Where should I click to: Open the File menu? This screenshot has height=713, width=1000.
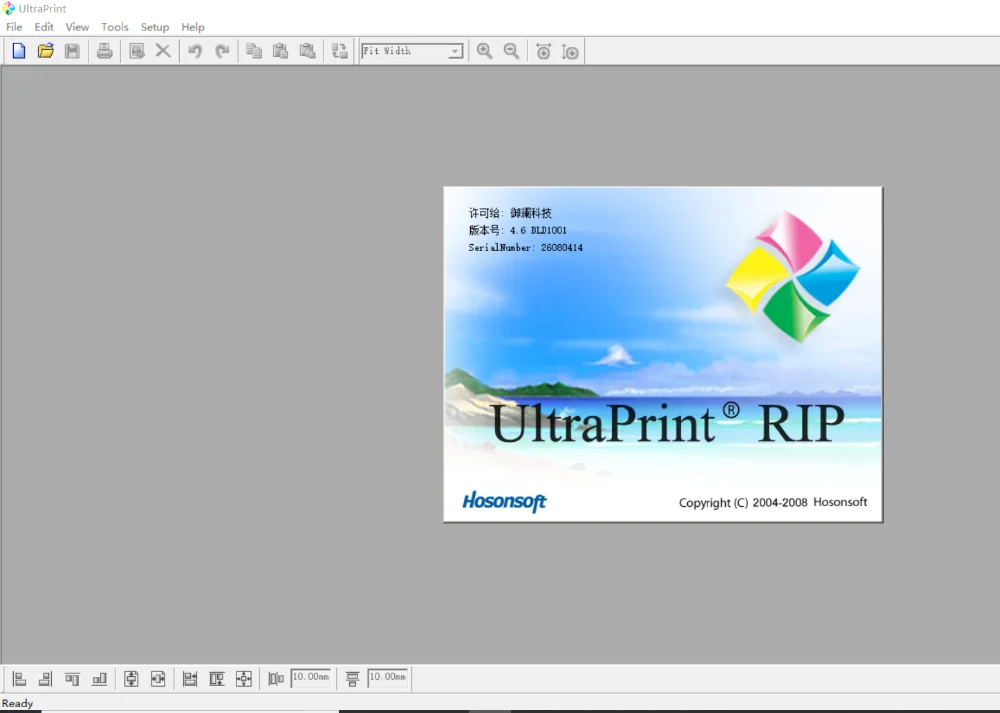(14, 27)
